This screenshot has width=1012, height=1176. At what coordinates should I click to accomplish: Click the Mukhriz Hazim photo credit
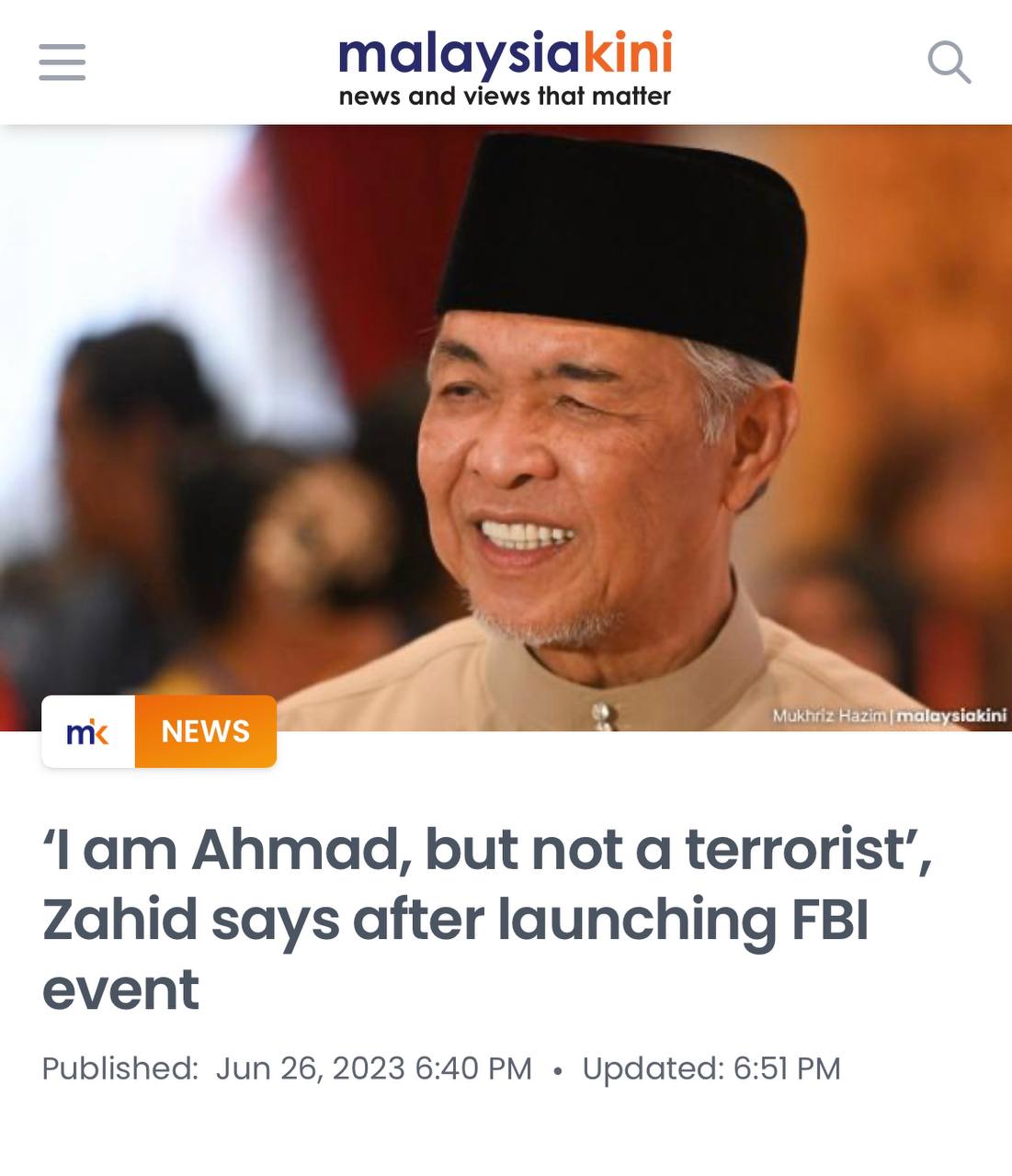(x=829, y=715)
